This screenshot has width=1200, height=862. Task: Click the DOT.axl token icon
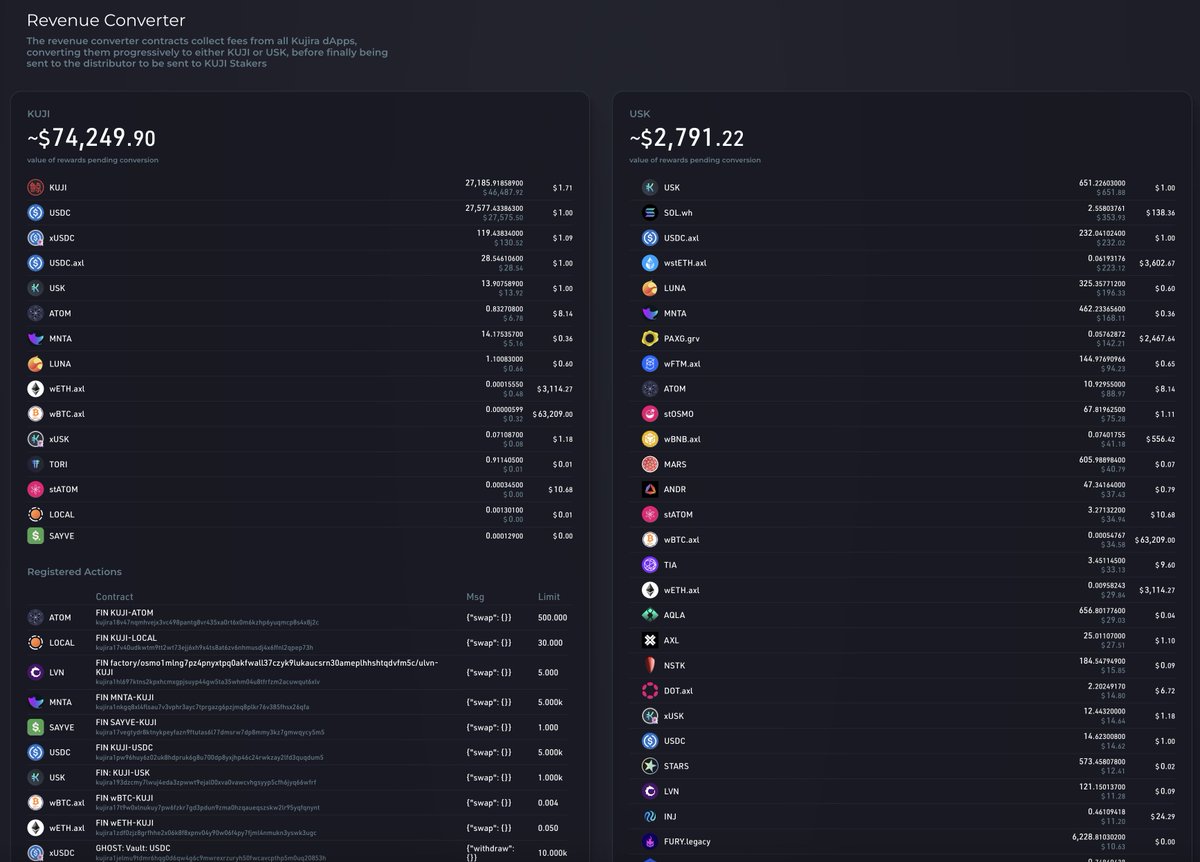tap(649, 691)
